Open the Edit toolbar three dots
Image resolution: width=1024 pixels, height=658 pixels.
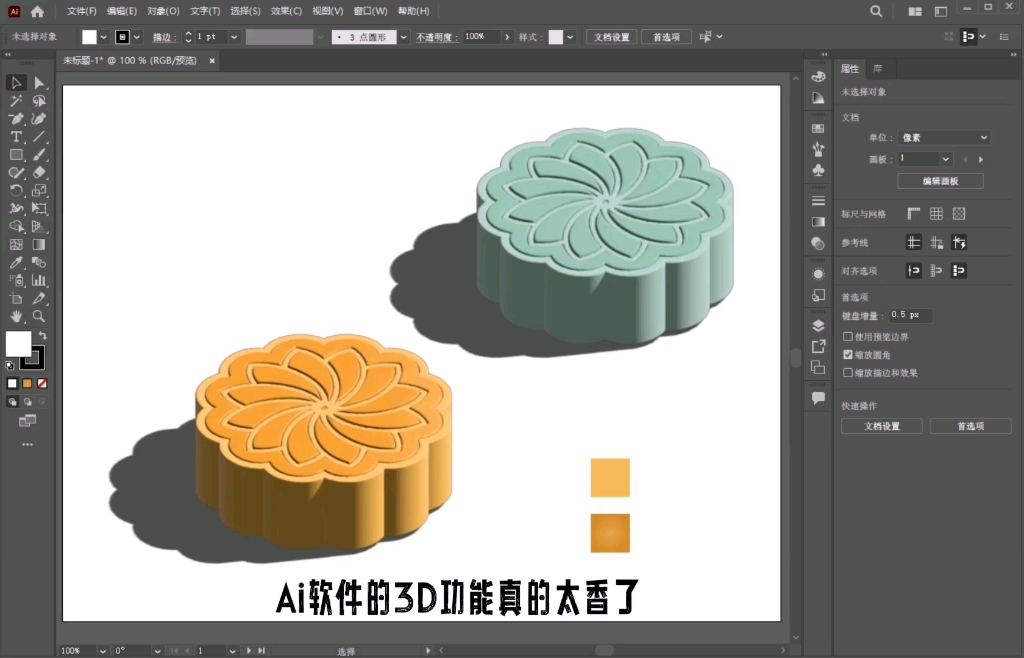point(27,445)
